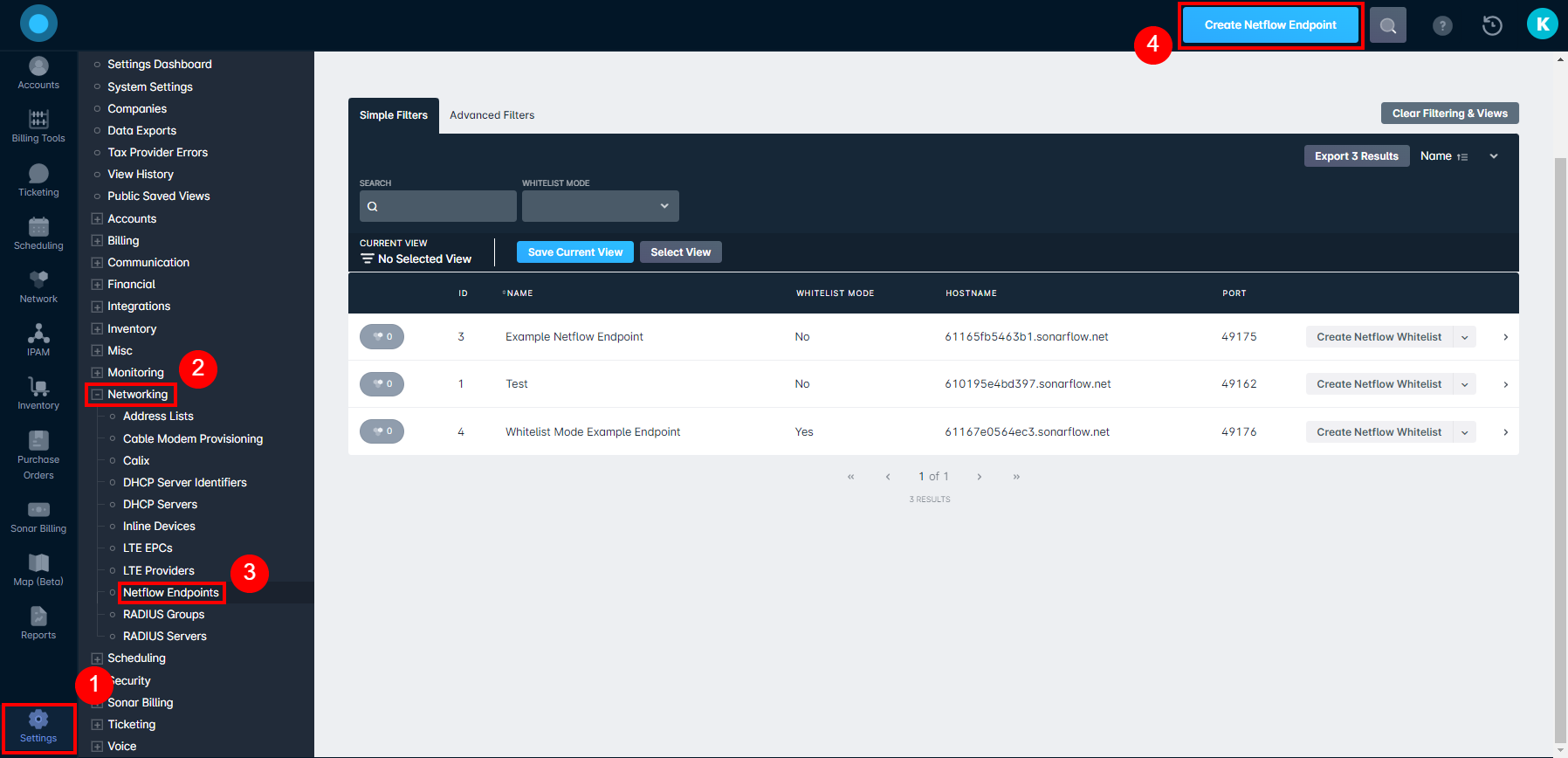Viewport: 1568px width, 758px height.
Task: Open DHCP Servers menu item
Action: (161, 505)
